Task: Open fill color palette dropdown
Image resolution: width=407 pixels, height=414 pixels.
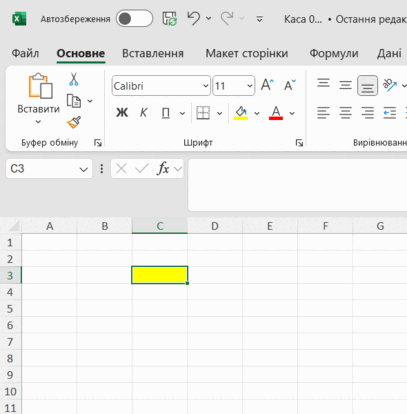Action: (257, 113)
